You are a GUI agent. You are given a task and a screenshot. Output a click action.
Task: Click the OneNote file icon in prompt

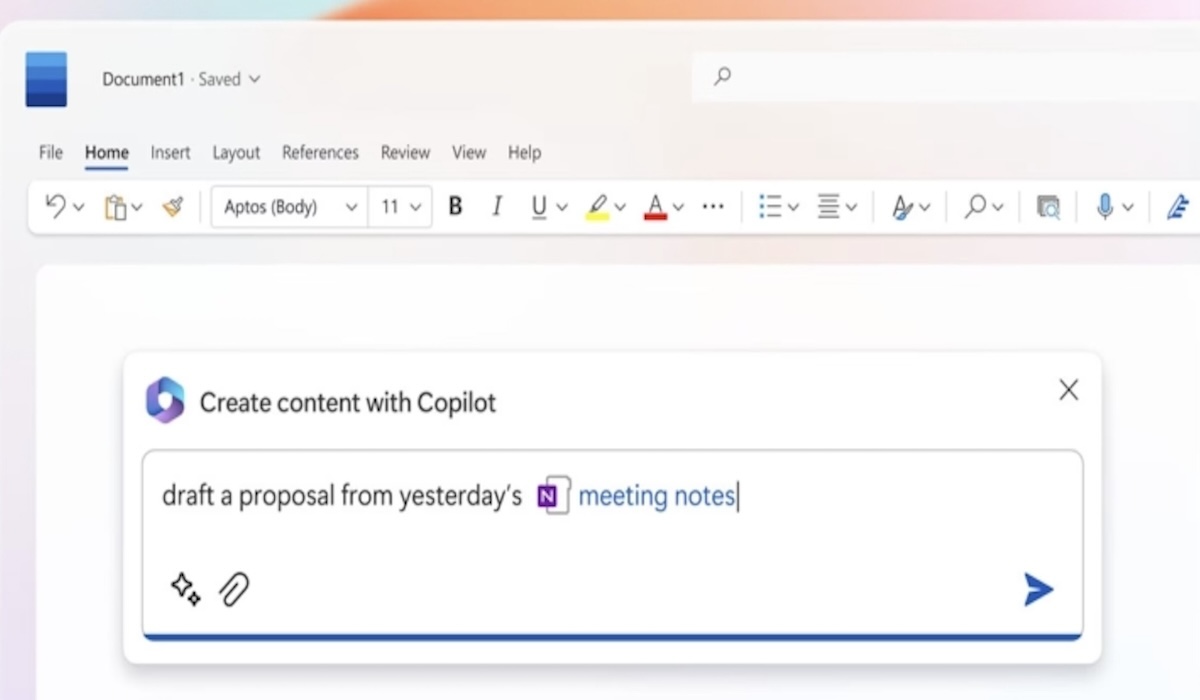552,495
